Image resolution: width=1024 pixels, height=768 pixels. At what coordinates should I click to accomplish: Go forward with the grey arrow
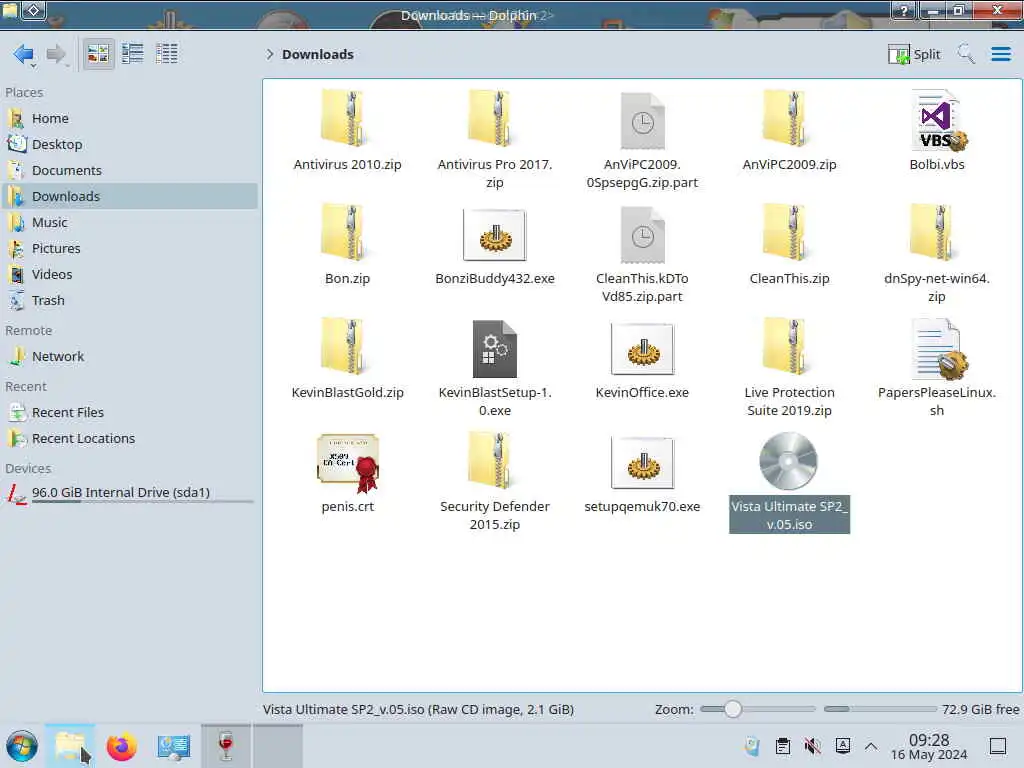coord(56,54)
